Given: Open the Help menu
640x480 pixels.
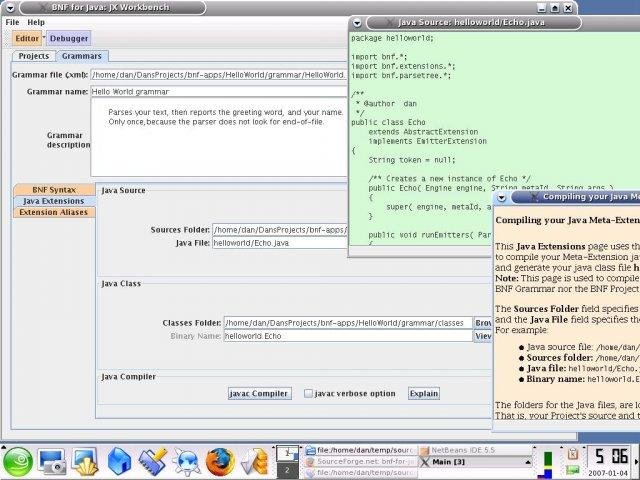Looking at the screenshot, I should [36, 22].
